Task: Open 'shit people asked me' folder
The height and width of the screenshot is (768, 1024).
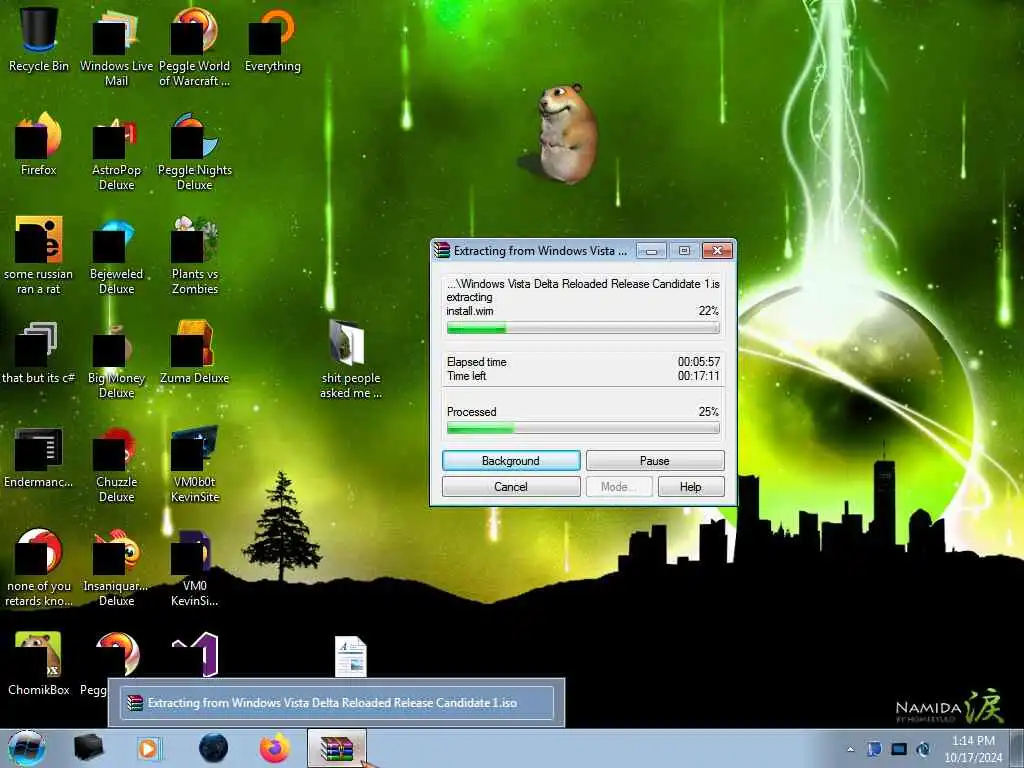Action: click(x=350, y=359)
